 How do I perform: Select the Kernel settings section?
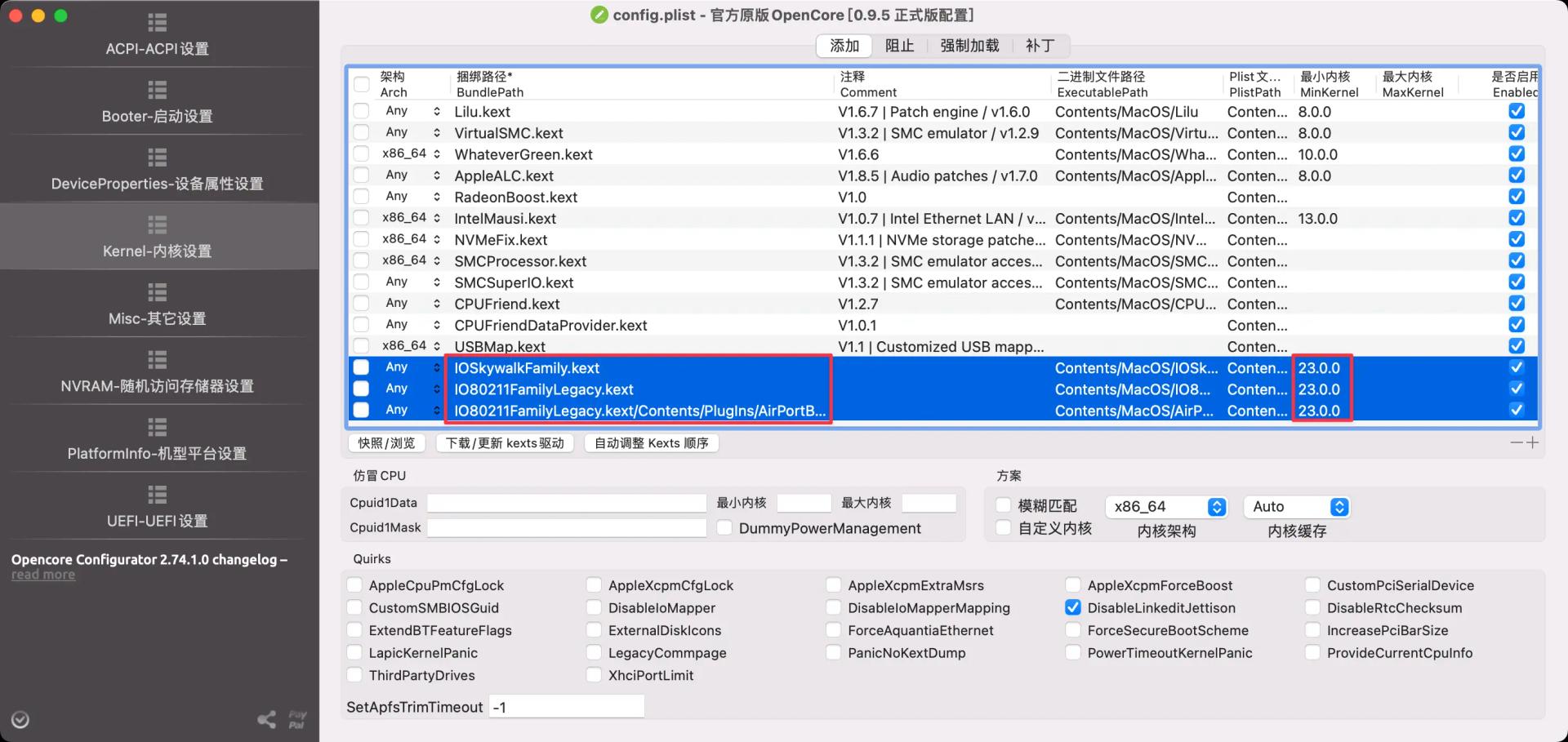158,237
